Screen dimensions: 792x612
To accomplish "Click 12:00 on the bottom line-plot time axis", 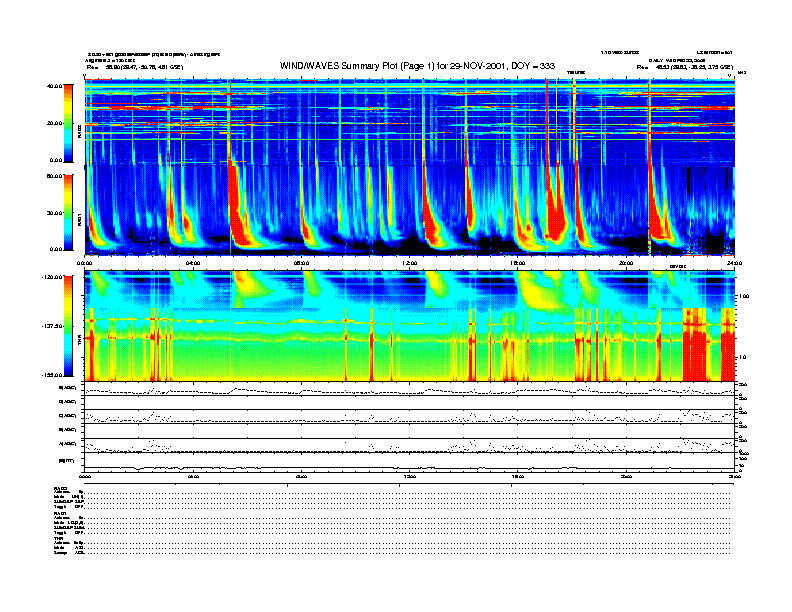I will click(409, 476).
